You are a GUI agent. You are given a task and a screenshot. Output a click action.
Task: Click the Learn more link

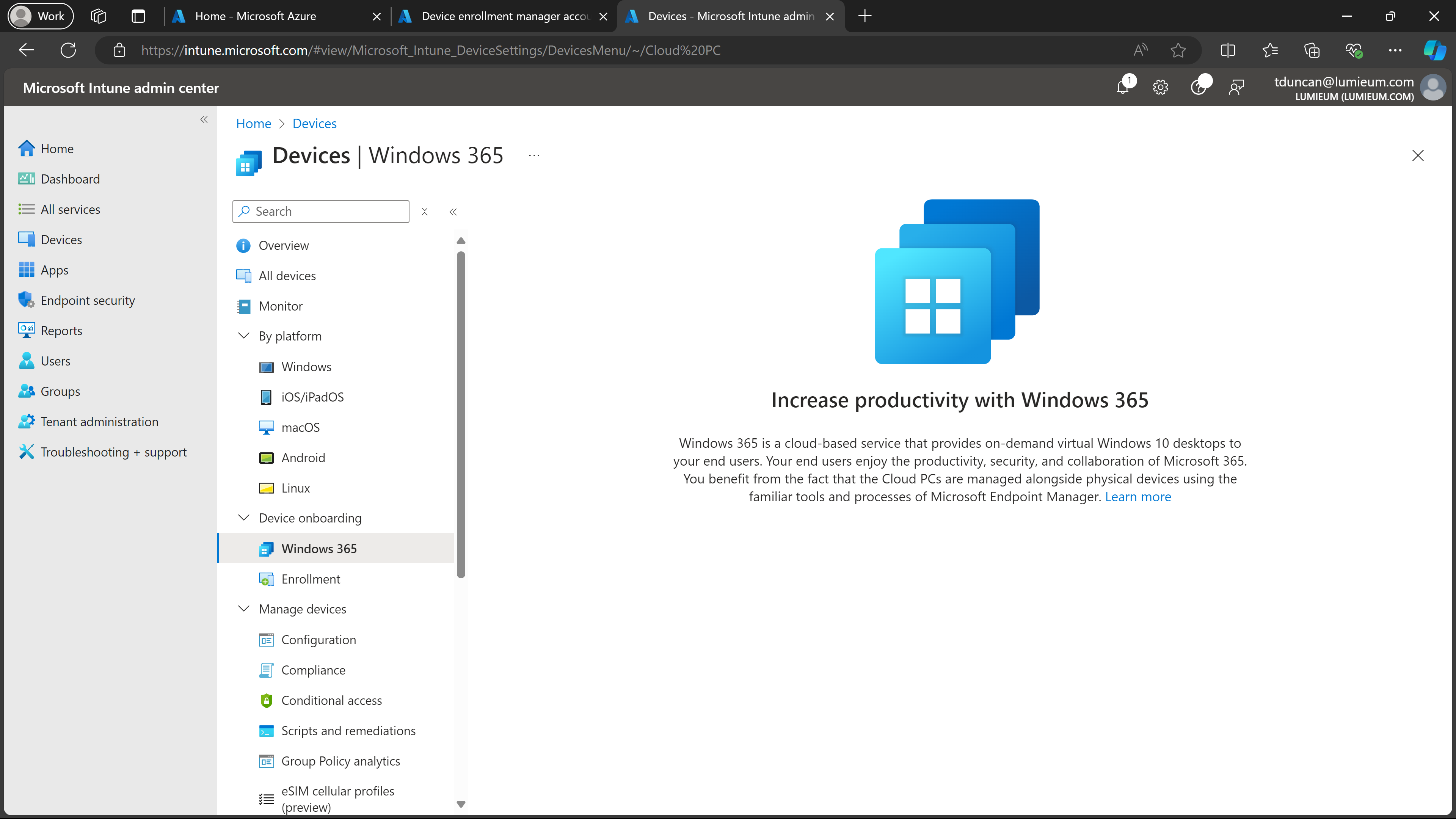[x=1138, y=496]
